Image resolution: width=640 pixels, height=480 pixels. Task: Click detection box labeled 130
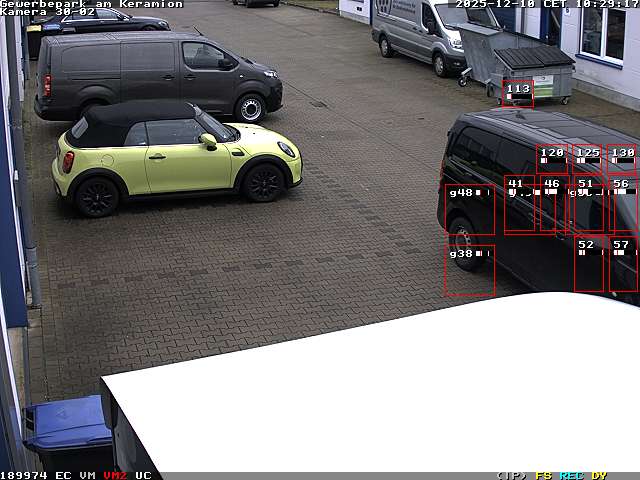coord(622,158)
